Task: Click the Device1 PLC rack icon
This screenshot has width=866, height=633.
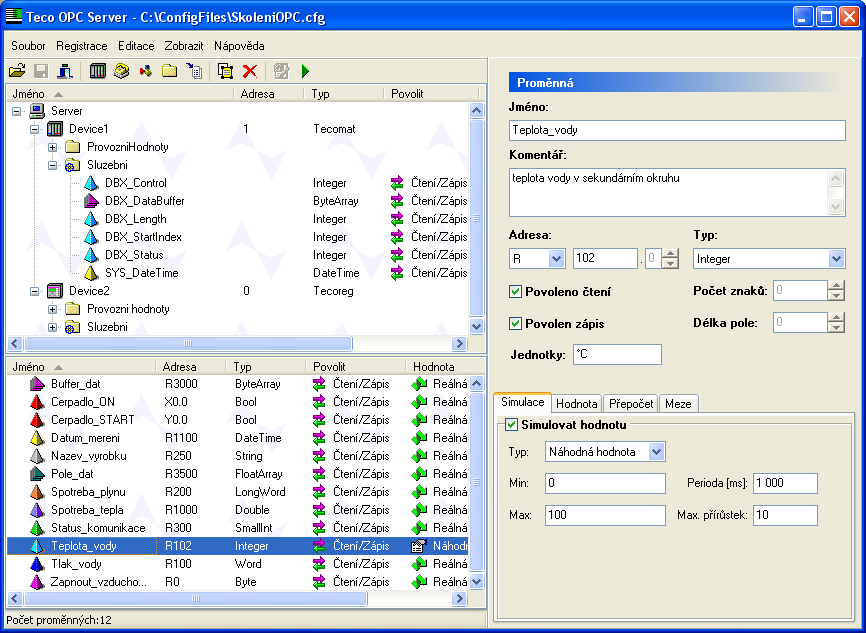Action: [x=55, y=129]
